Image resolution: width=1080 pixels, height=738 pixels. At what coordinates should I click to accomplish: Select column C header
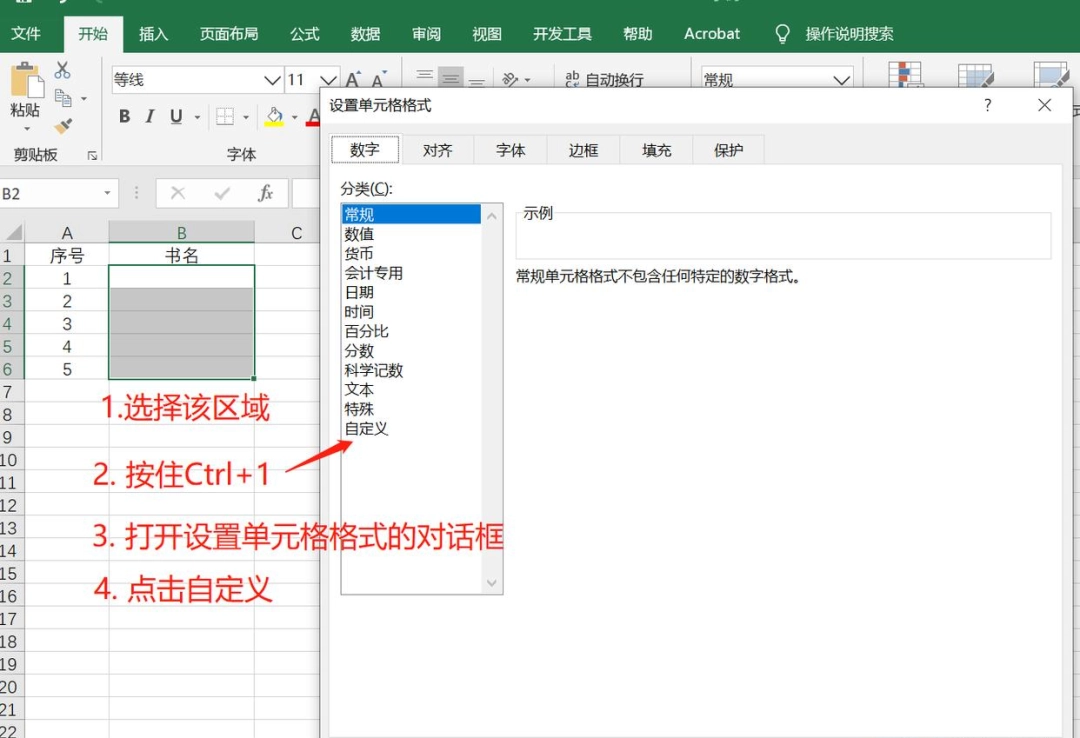click(x=296, y=233)
